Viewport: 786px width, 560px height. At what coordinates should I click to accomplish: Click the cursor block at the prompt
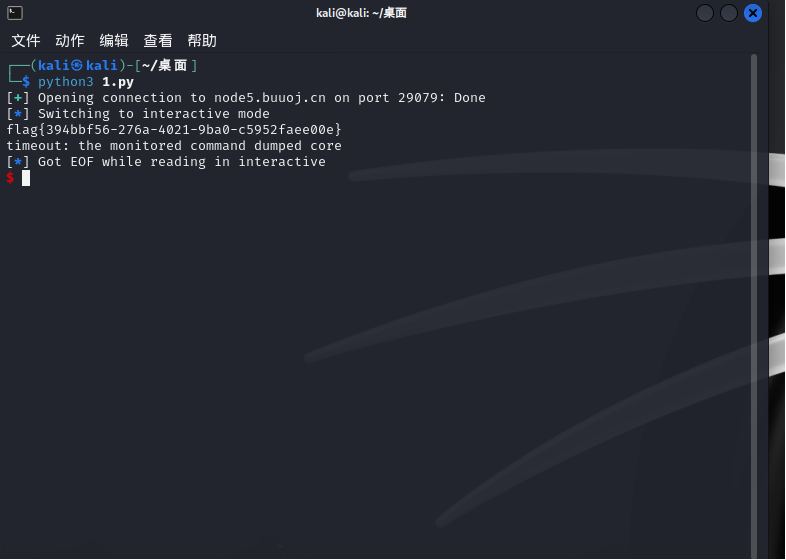(x=26, y=178)
